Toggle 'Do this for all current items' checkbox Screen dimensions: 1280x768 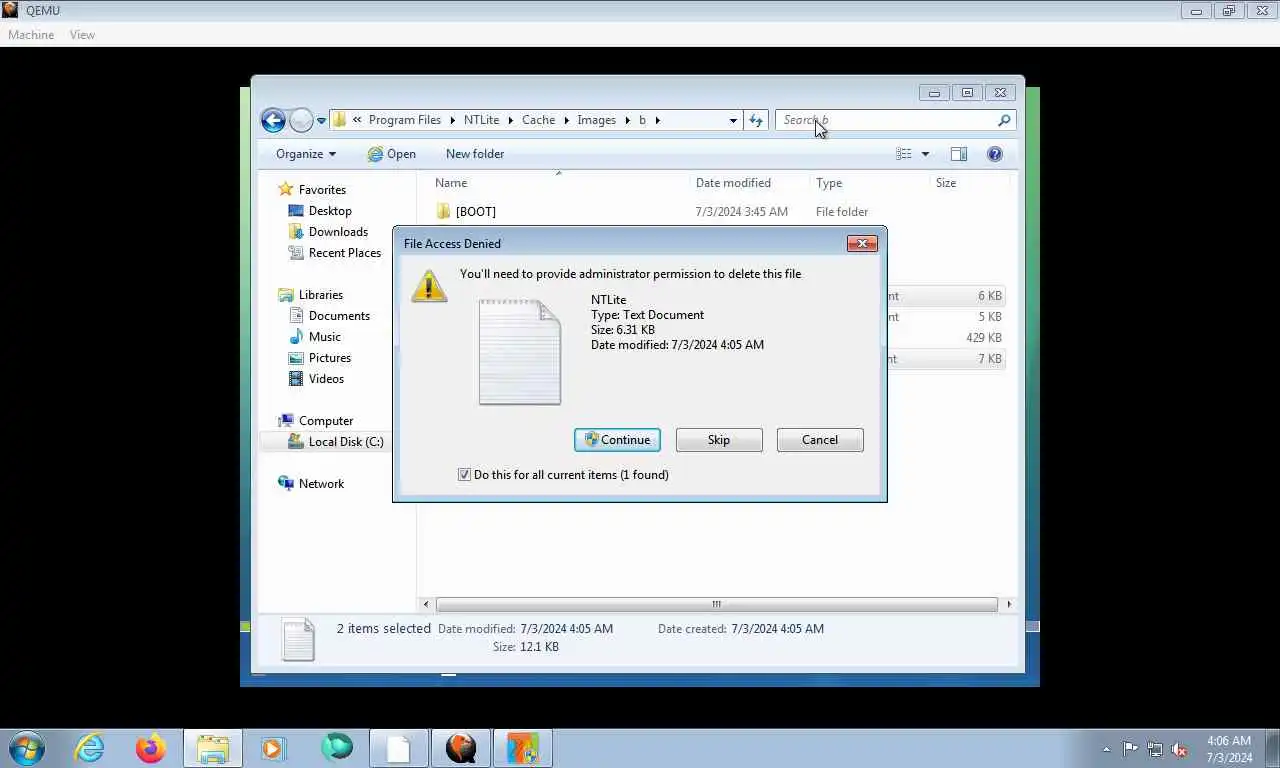(464, 475)
